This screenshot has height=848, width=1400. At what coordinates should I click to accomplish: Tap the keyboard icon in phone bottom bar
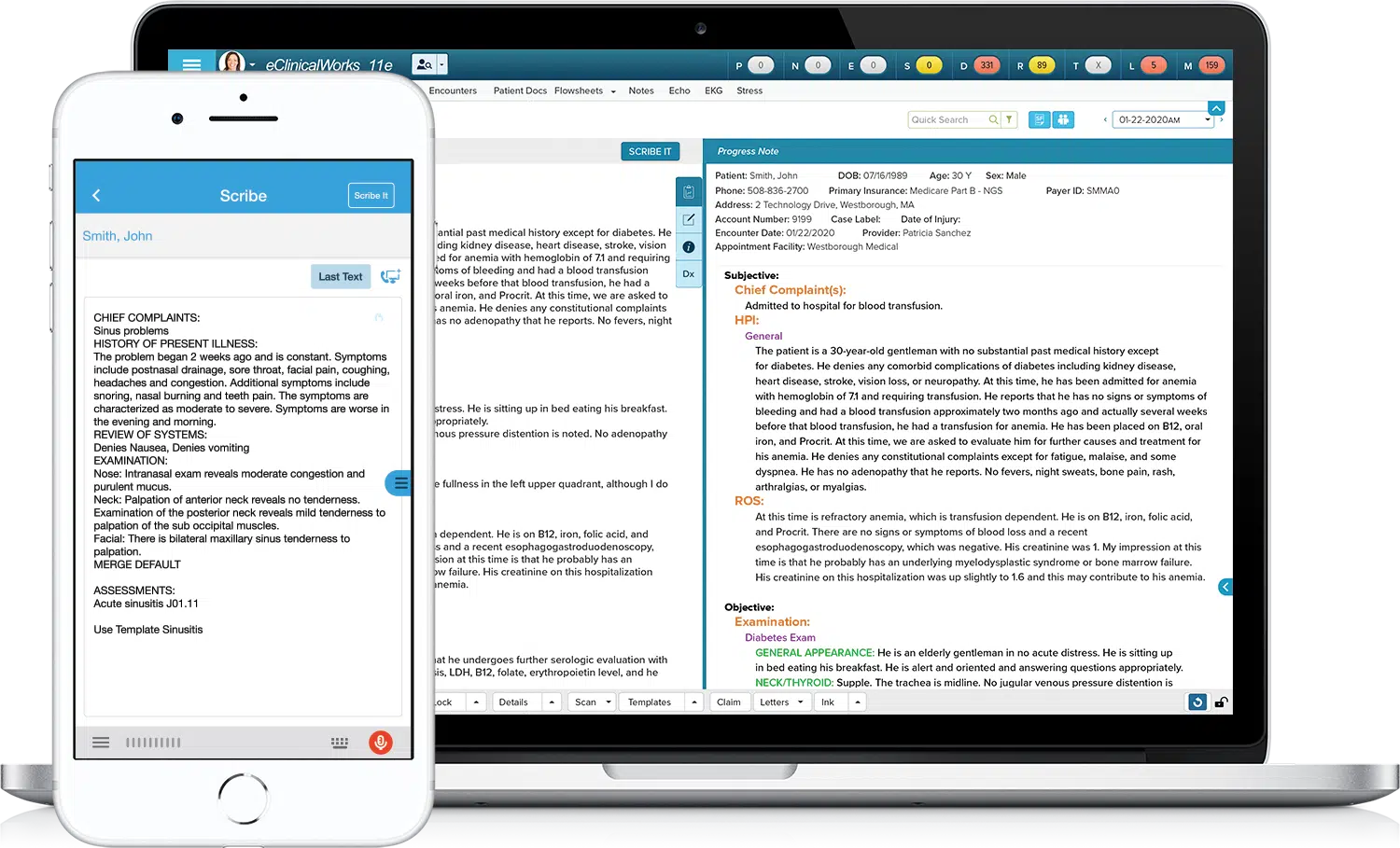pyautogui.click(x=340, y=743)
